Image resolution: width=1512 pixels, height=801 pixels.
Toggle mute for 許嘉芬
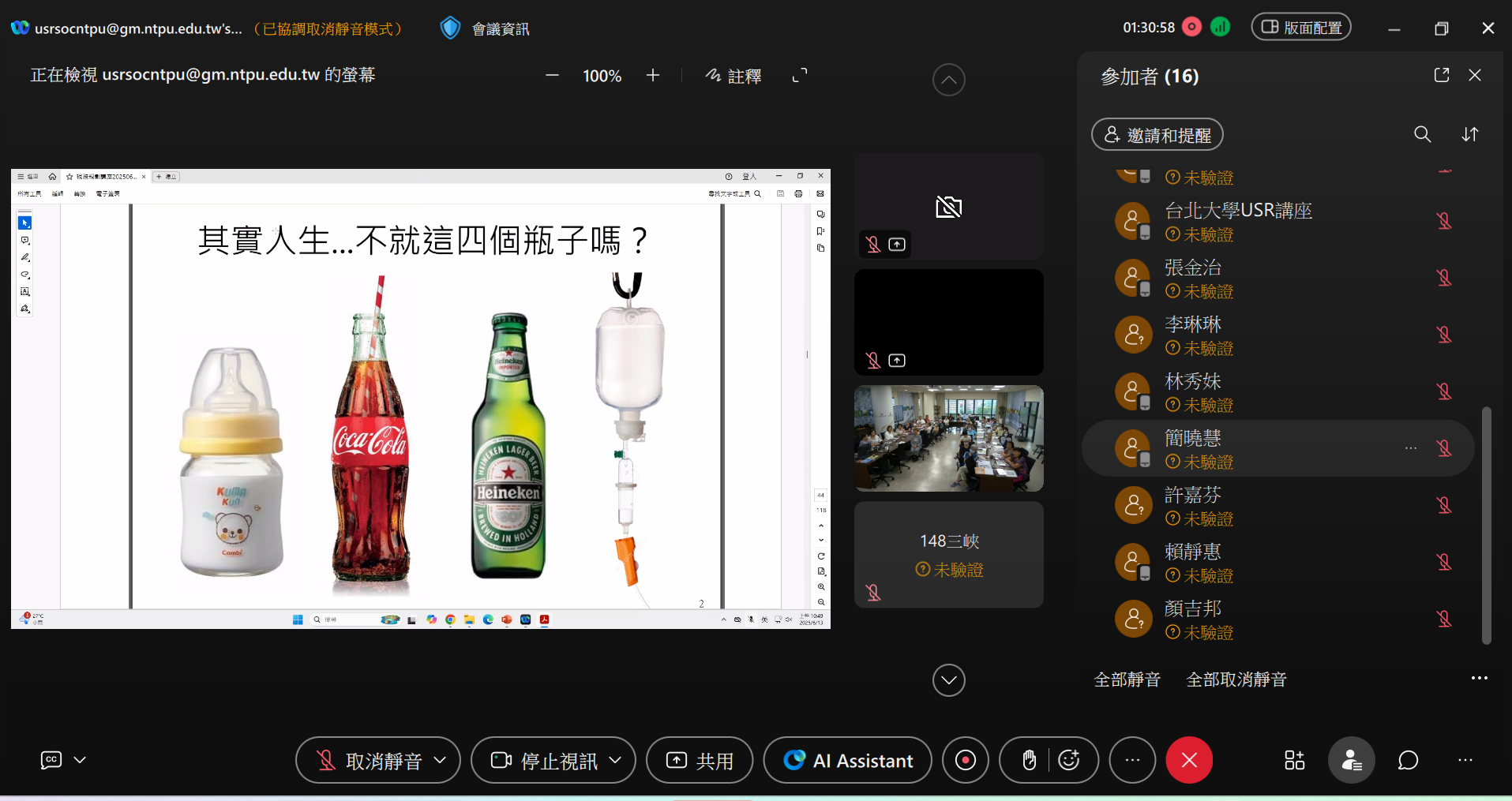click(x=1444, y=505)
